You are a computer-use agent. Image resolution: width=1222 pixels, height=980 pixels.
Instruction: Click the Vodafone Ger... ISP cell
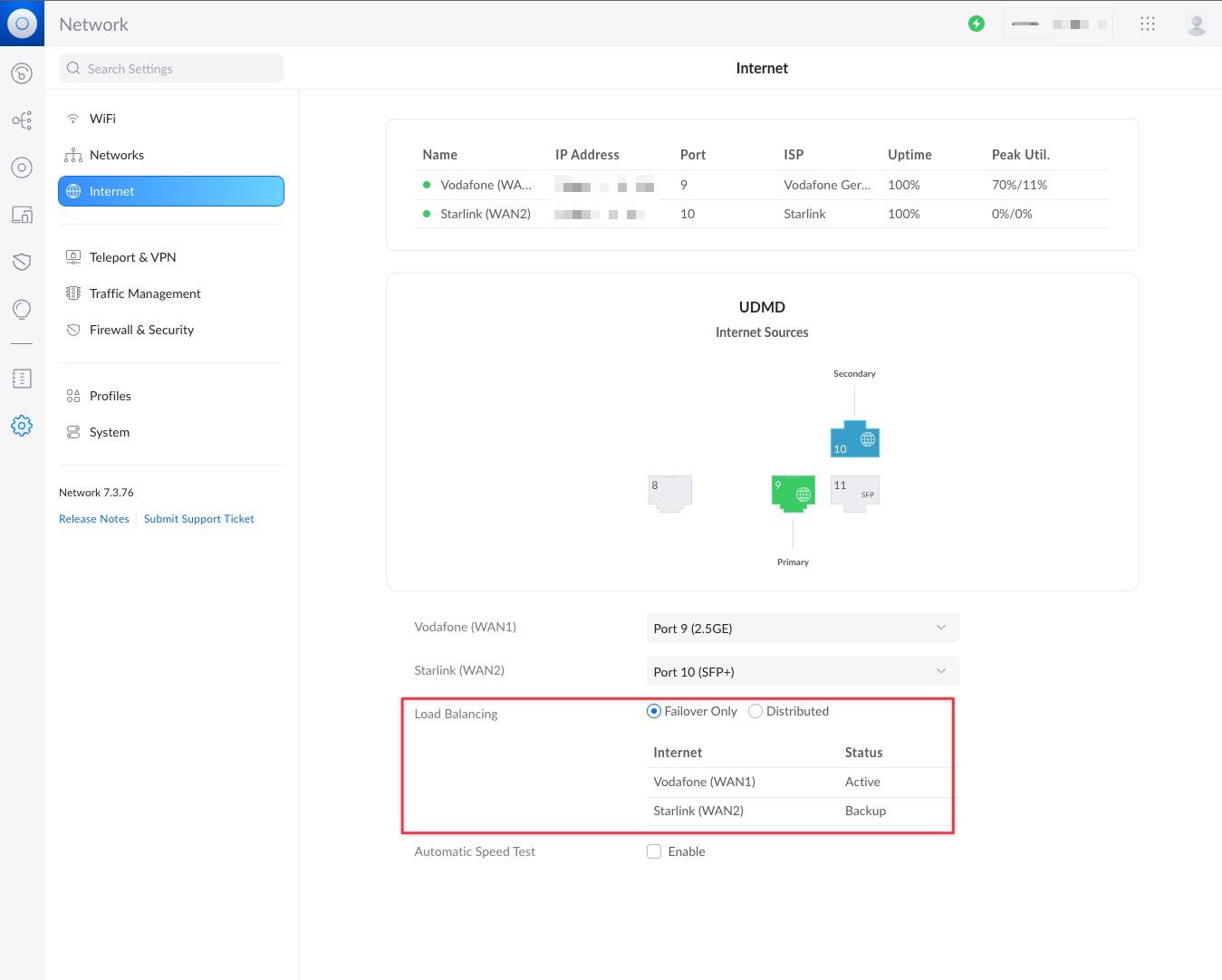tap(827, 185)
